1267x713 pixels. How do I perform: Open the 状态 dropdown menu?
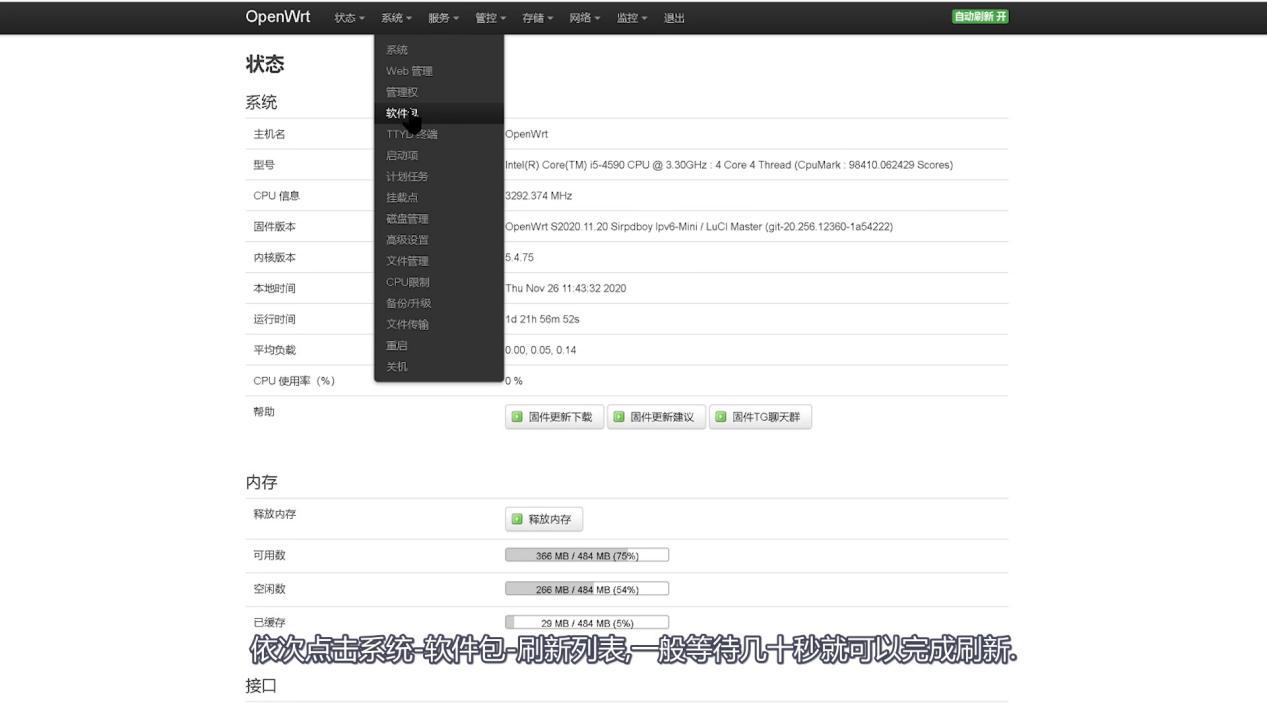click(x=347, y=17)
